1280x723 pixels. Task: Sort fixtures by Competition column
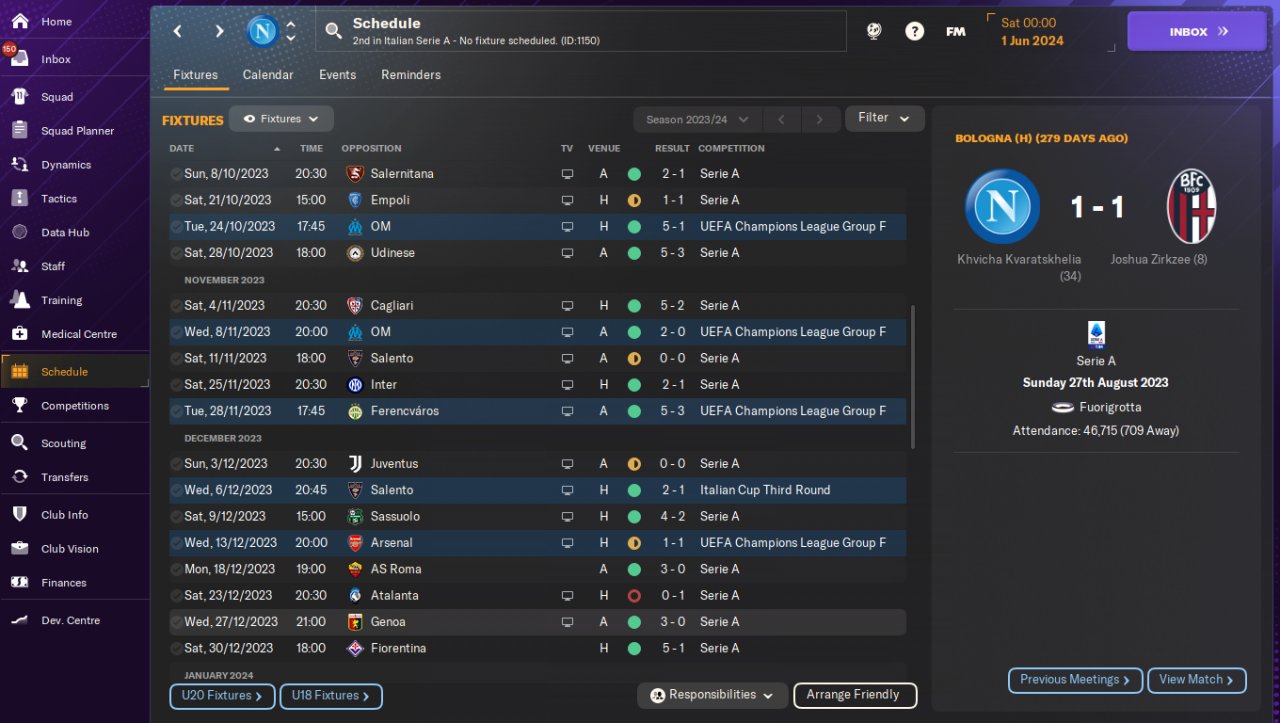731,148
